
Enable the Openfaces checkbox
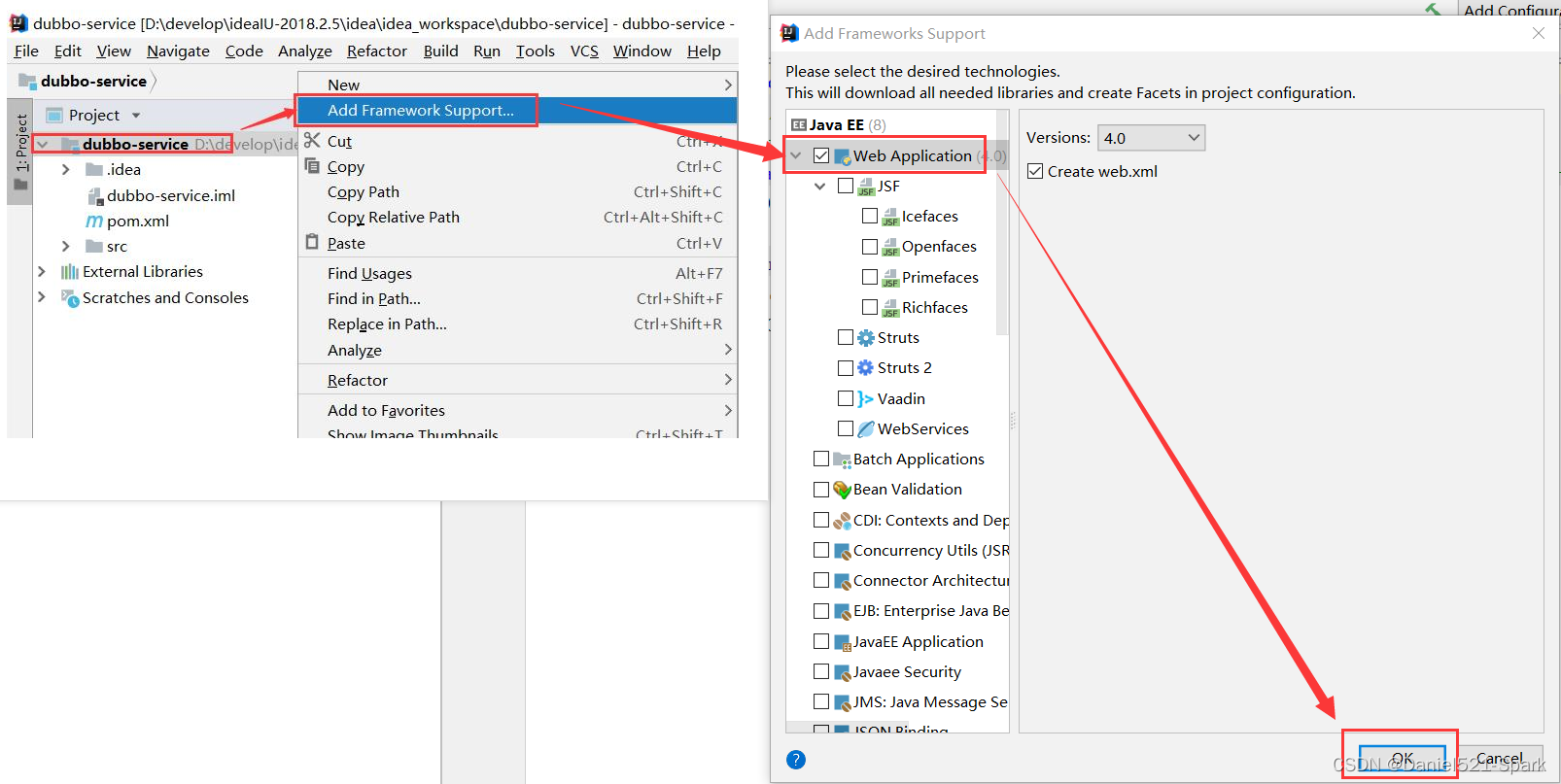(x=870, y=247)
